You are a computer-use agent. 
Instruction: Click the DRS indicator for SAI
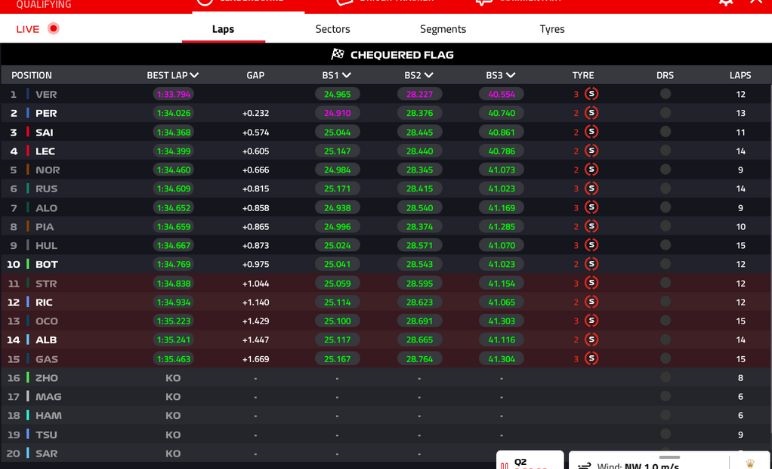665,132
